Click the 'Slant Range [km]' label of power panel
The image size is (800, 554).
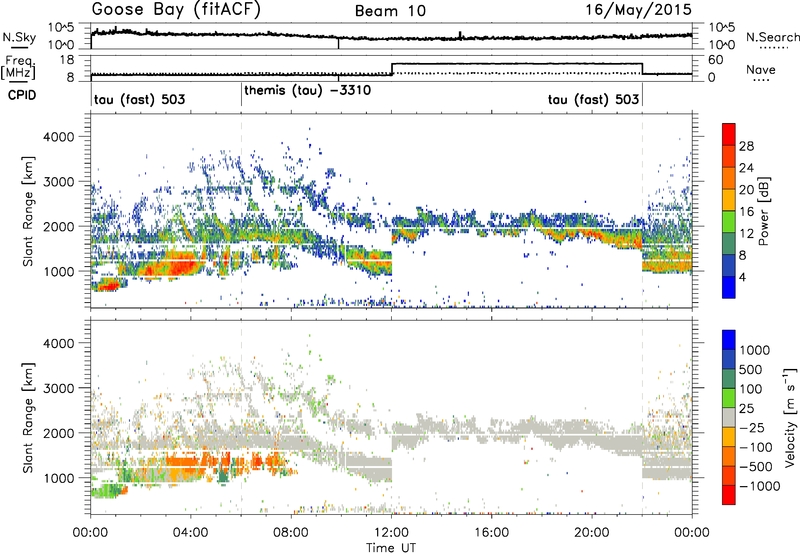coord(28,211)
